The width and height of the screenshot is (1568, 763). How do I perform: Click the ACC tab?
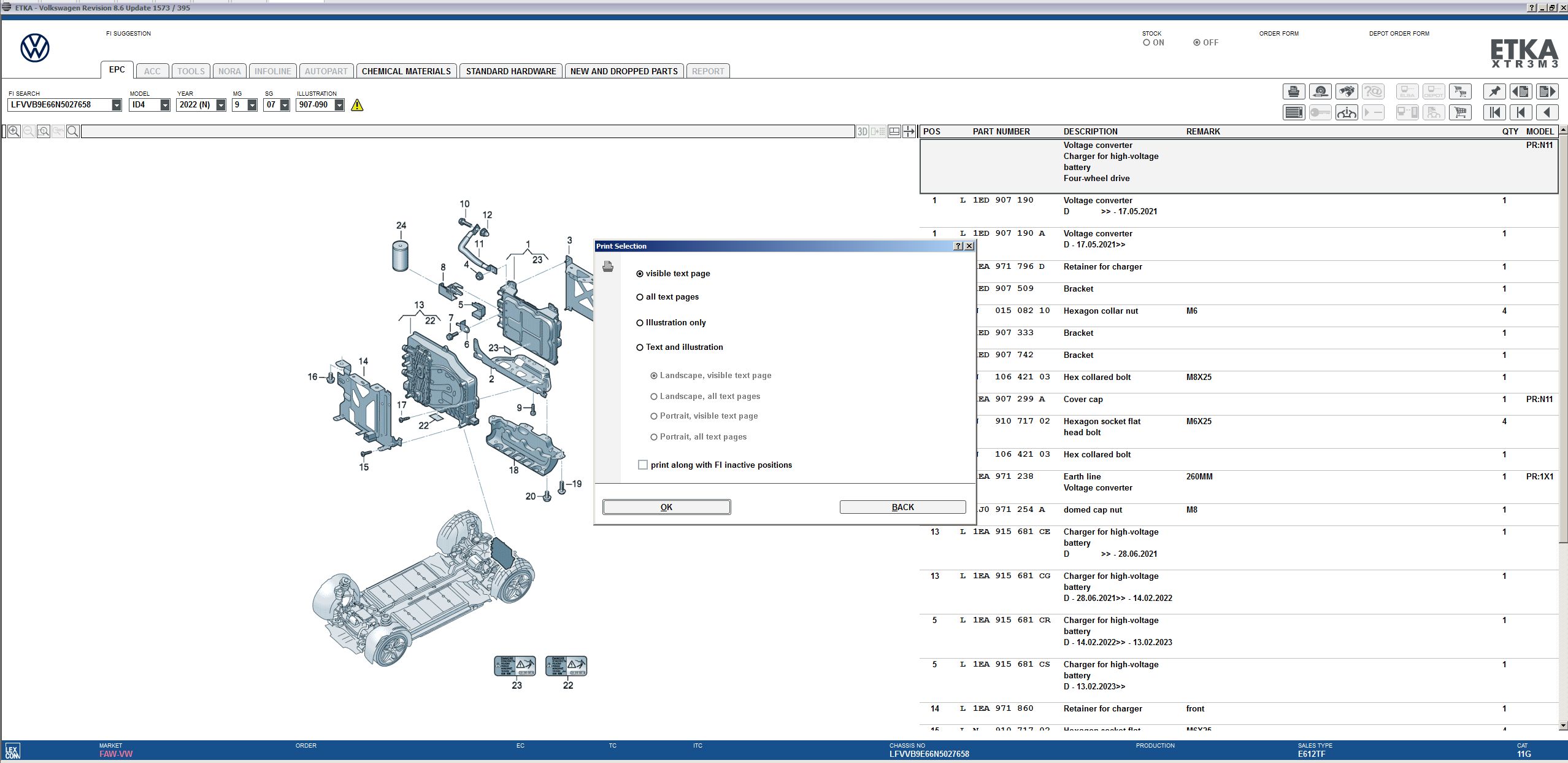pyautogui.click(x=152, y=71)
